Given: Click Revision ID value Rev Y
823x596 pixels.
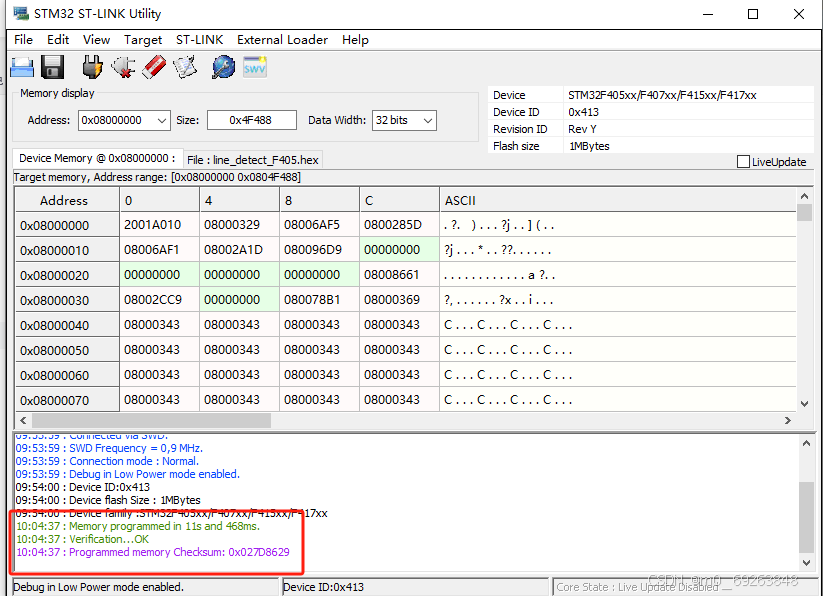Looking at the screenshot, I should pos(582,129).
